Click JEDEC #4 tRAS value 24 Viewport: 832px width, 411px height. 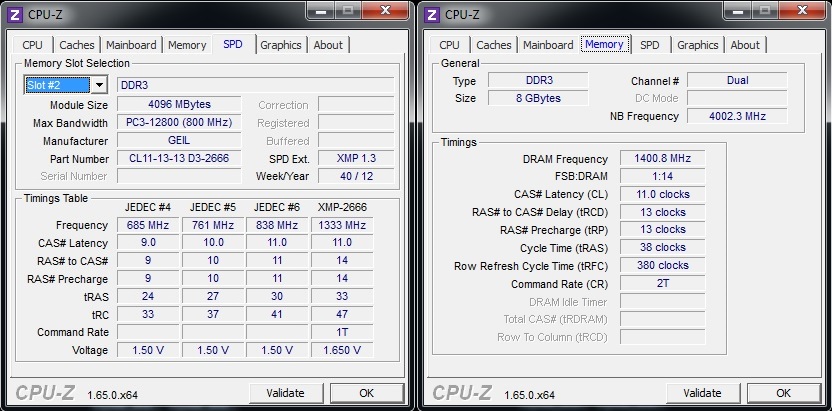pyautogui.click(x=148, y=296)
